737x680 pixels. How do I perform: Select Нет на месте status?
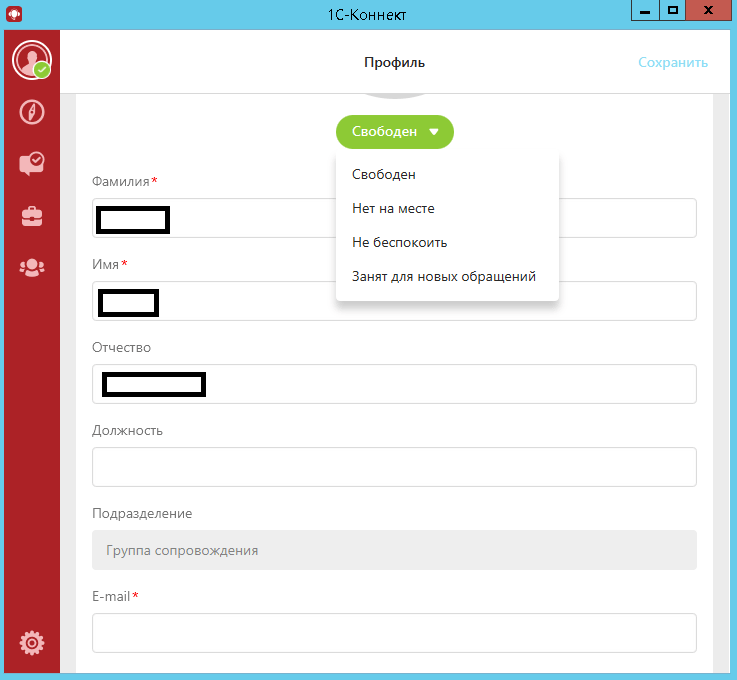(393, 209)
